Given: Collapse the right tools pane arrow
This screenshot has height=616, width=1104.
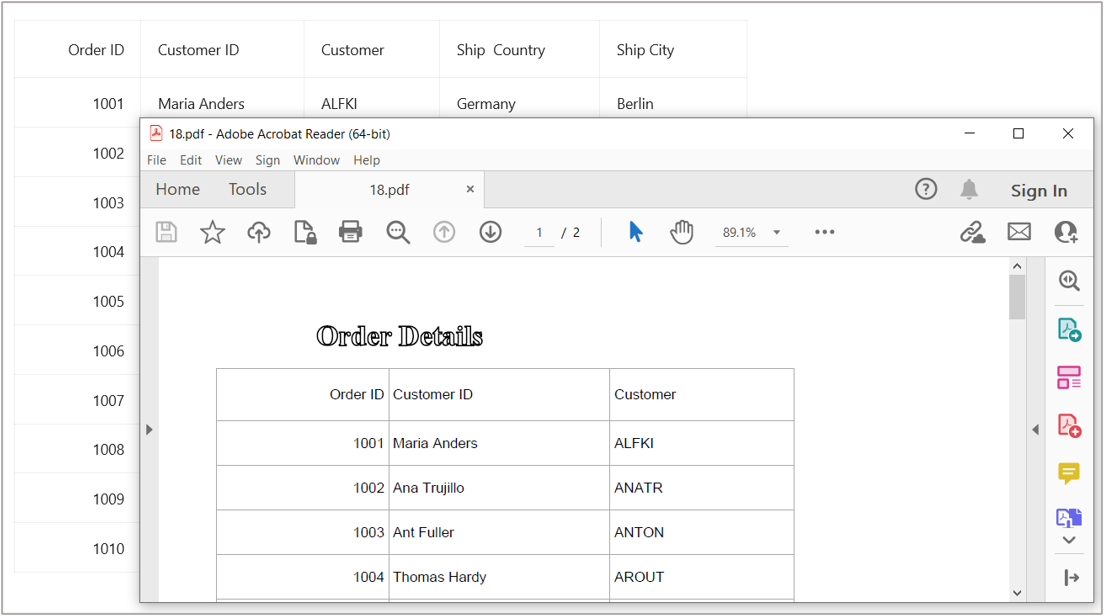Looking at the screenshot, I should (x=1035, y=430).
